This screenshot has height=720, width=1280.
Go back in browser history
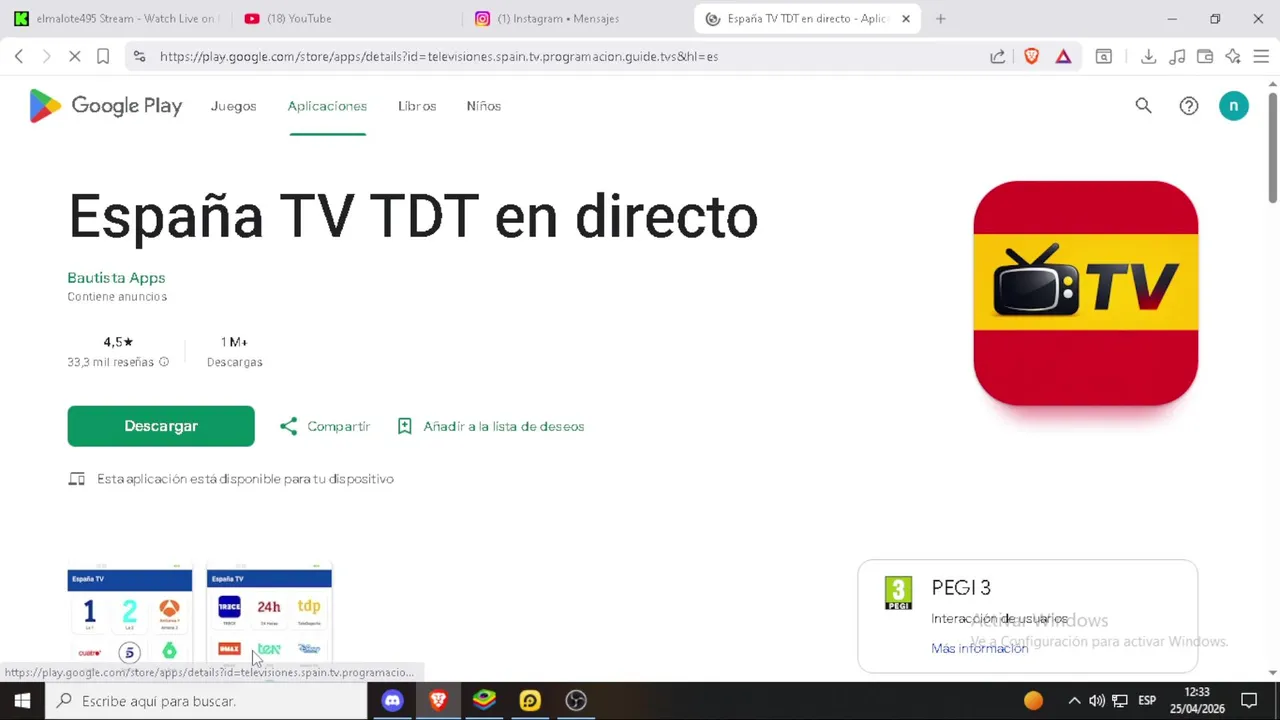(x=19, y=57)
